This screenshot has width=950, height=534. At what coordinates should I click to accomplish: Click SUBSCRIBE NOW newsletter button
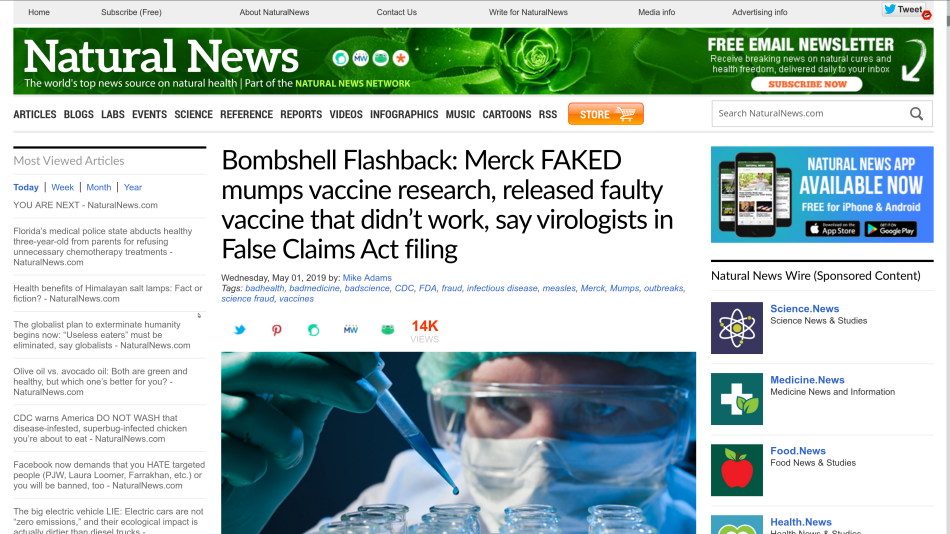807,84
